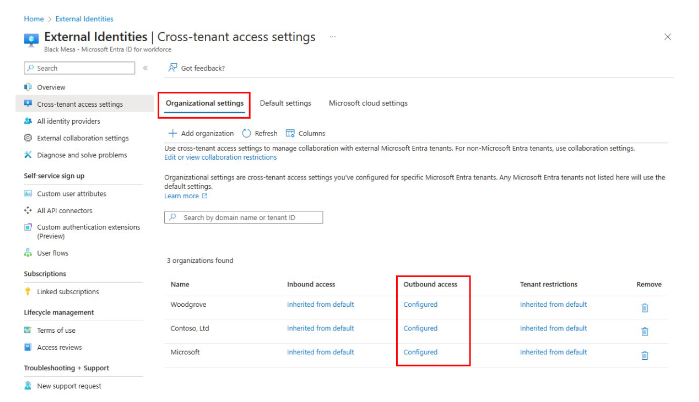Open the Learn more link

[x=185, y=196]
